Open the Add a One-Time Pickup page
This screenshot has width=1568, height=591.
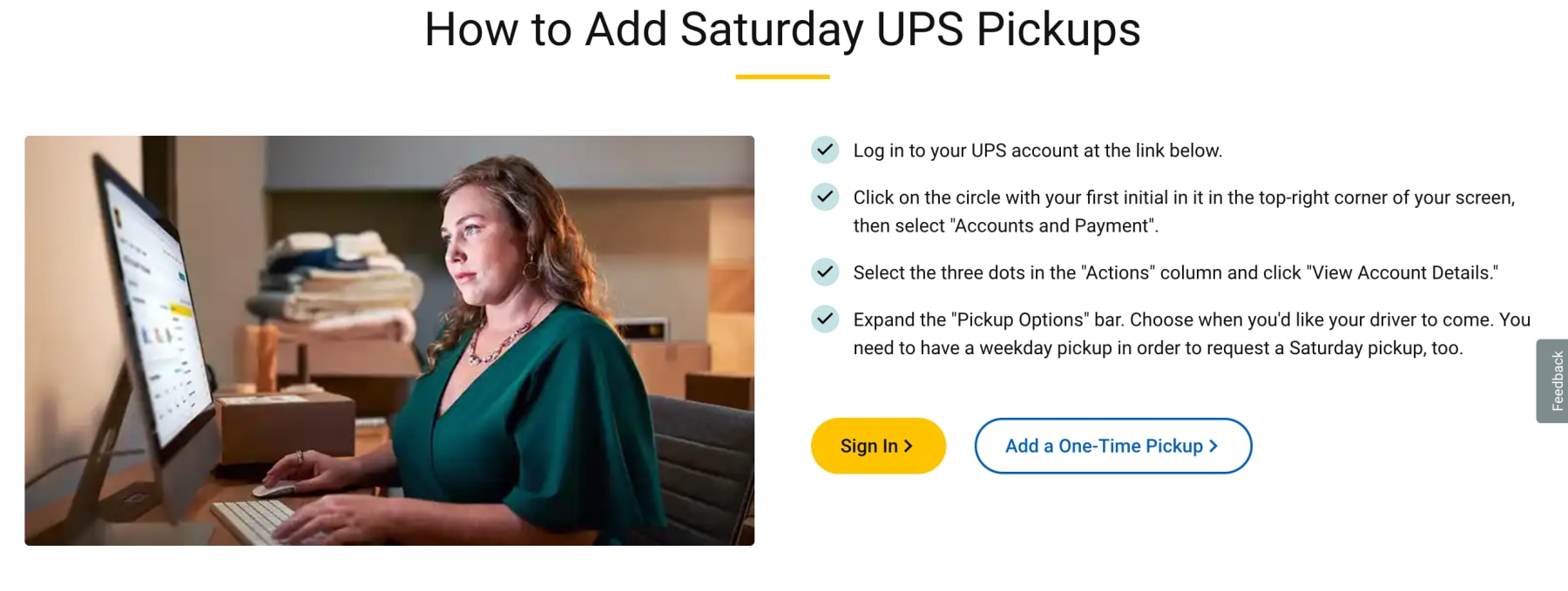[1112, 446]
